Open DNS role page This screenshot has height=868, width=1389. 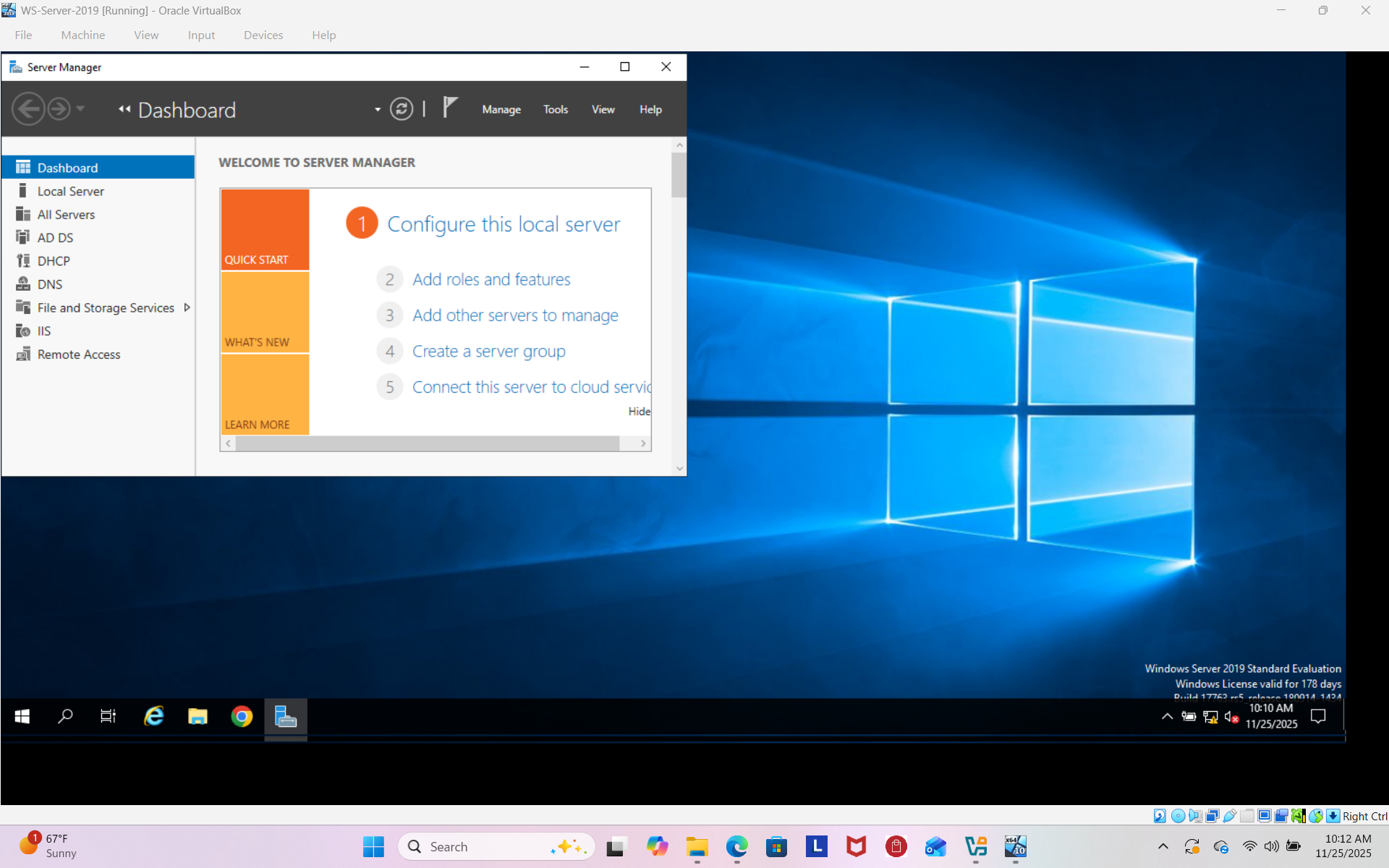(50, 284)
